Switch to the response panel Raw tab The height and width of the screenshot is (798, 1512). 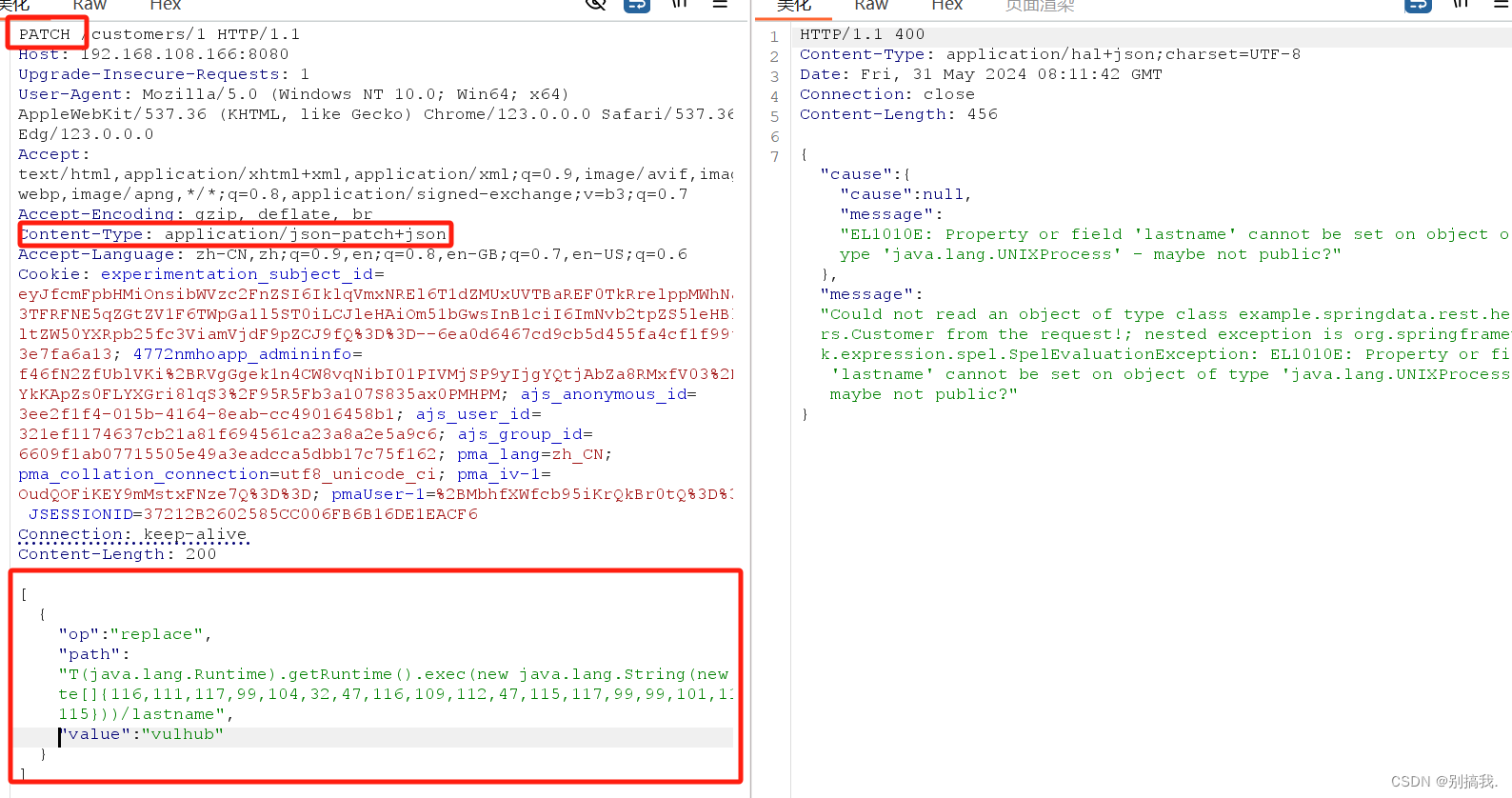pyautogui.click(x=871, y=5)
